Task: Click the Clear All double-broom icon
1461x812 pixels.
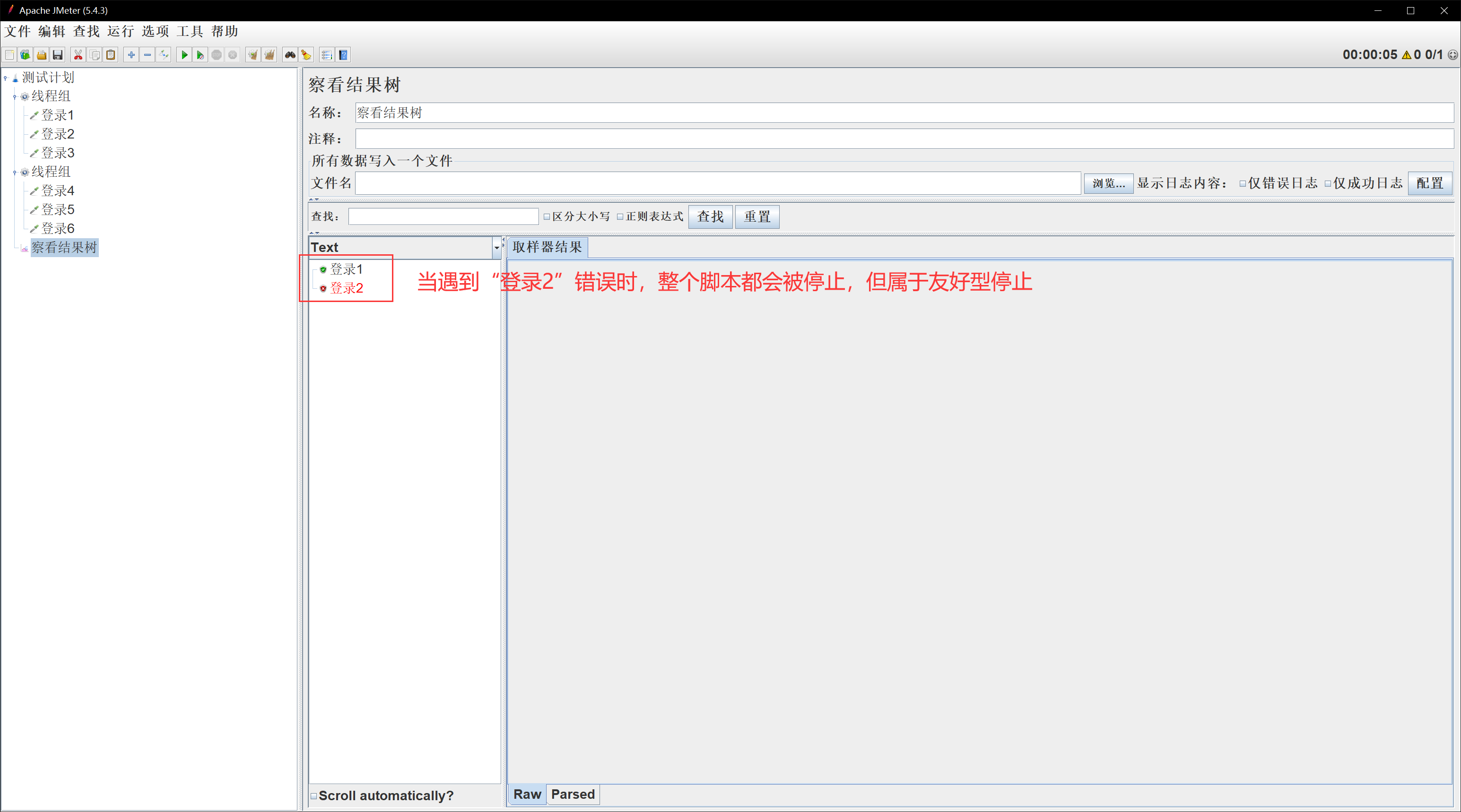Action: click(x=270, y=55)
